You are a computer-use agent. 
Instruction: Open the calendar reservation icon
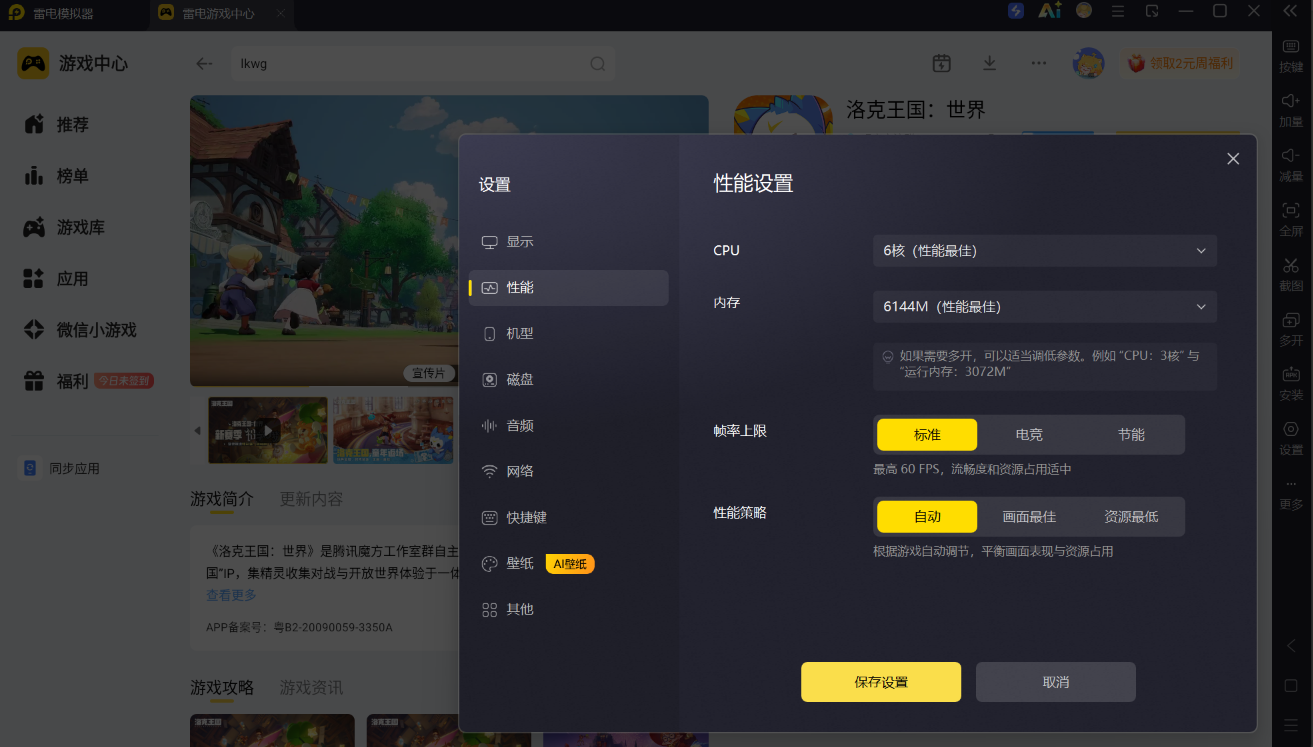(941, 63)
